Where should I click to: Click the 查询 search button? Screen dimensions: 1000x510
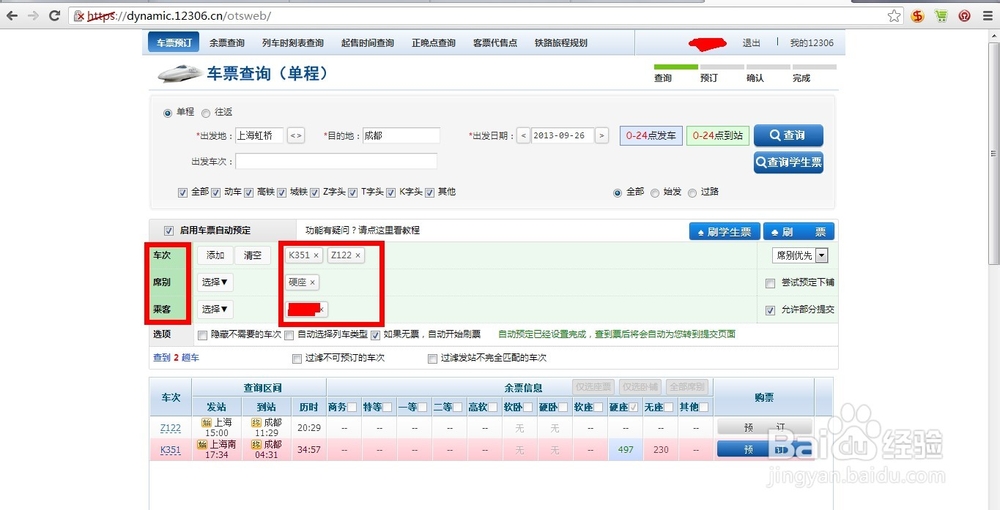788,136
